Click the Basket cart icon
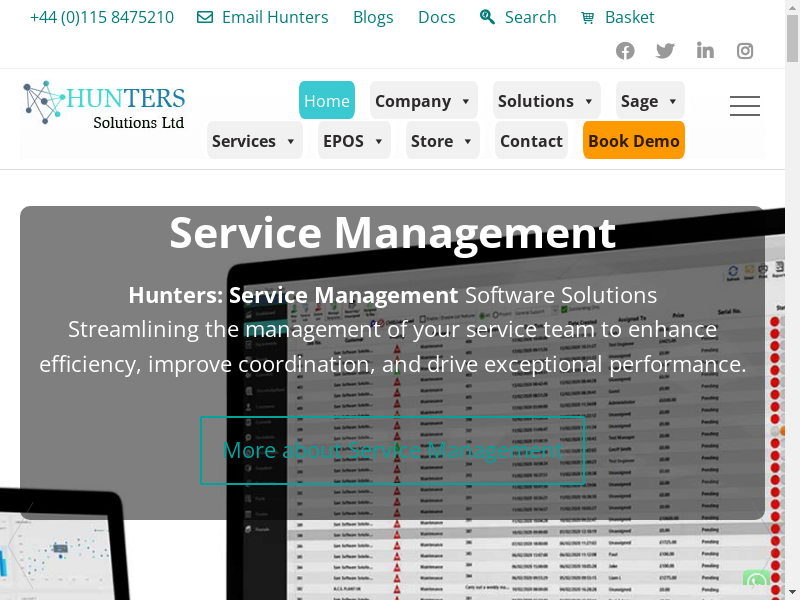 coord(587,17)
